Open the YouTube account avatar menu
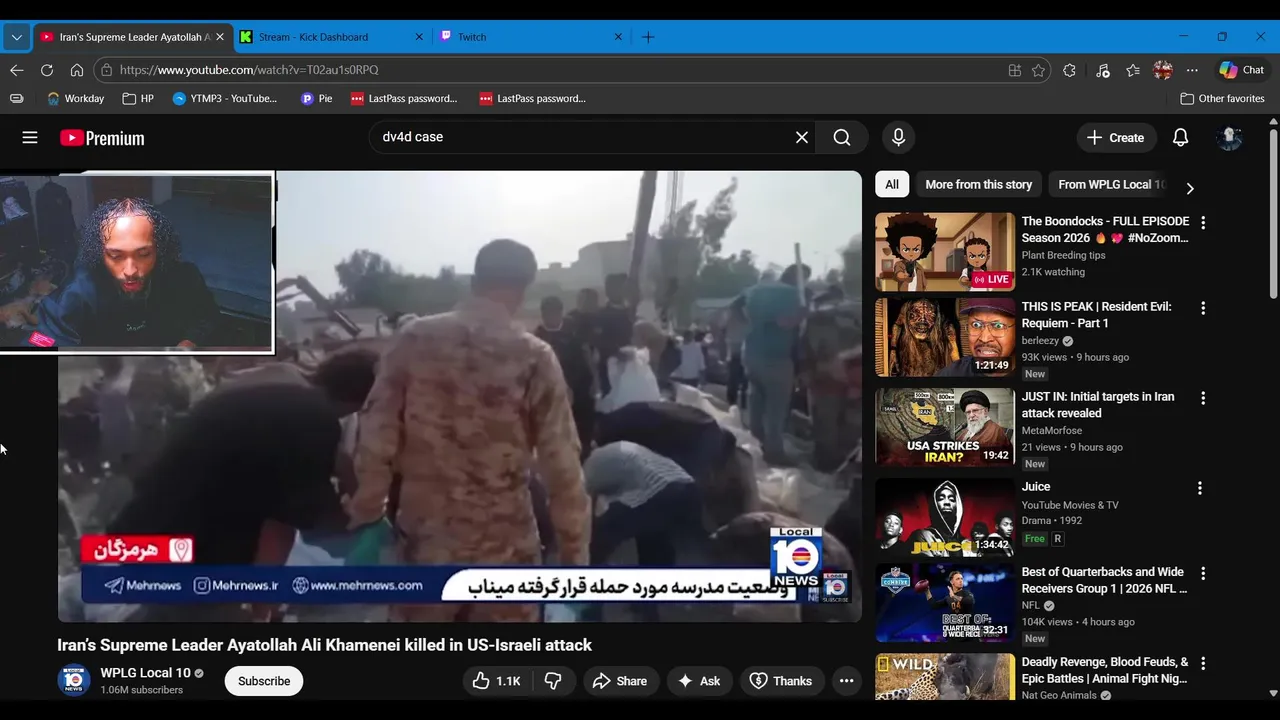 [x=1229, y=138]
